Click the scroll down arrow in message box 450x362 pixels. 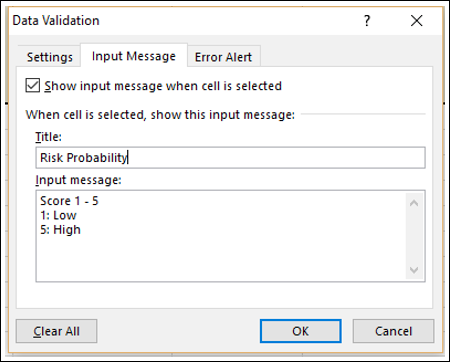click(414, 270)
